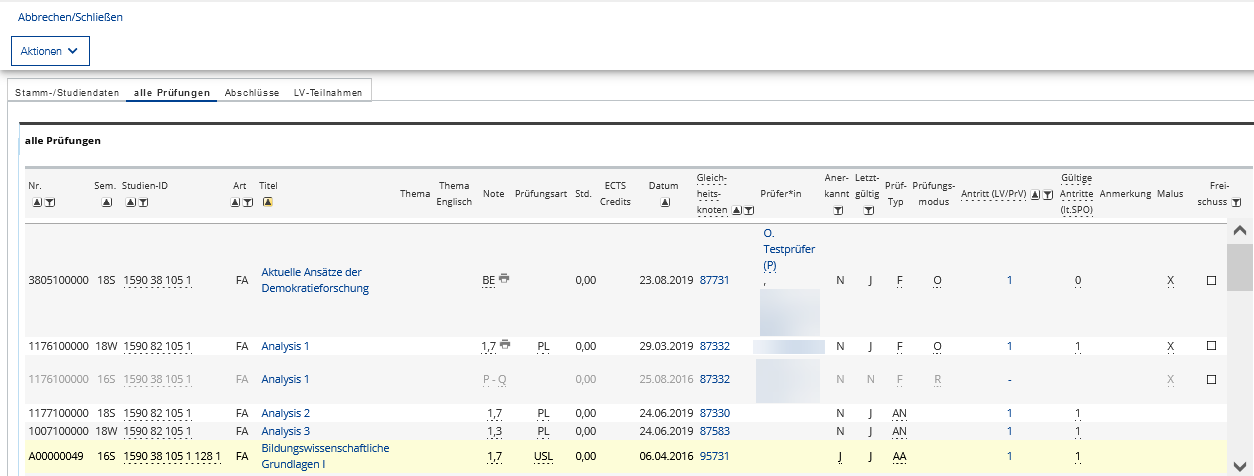This screenshot has height=476, width=1254.
Task: Open the Analysis 2 exam
Action: (x=285, y=413)
